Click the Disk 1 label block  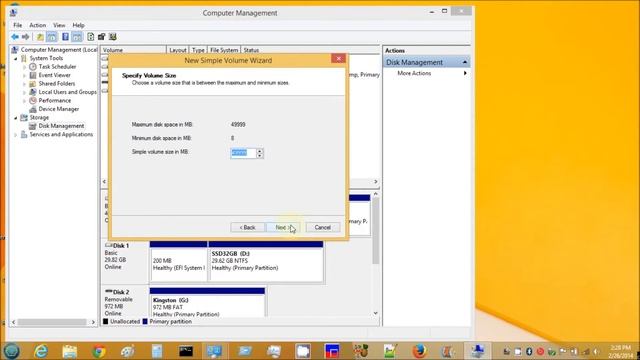[x=124, y=261]
